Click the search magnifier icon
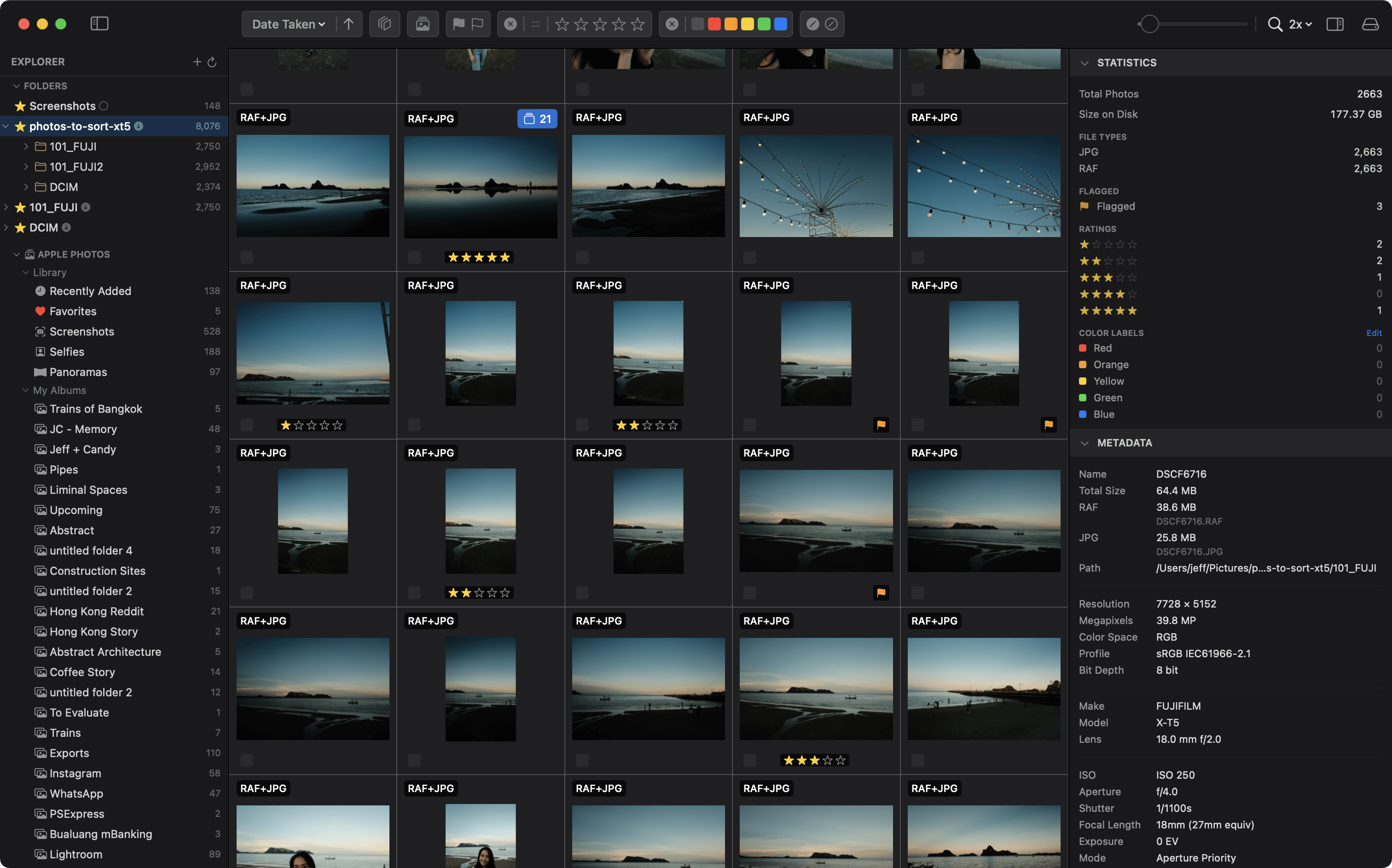This screenshot has height=868, width=1392. point(1275,23)
